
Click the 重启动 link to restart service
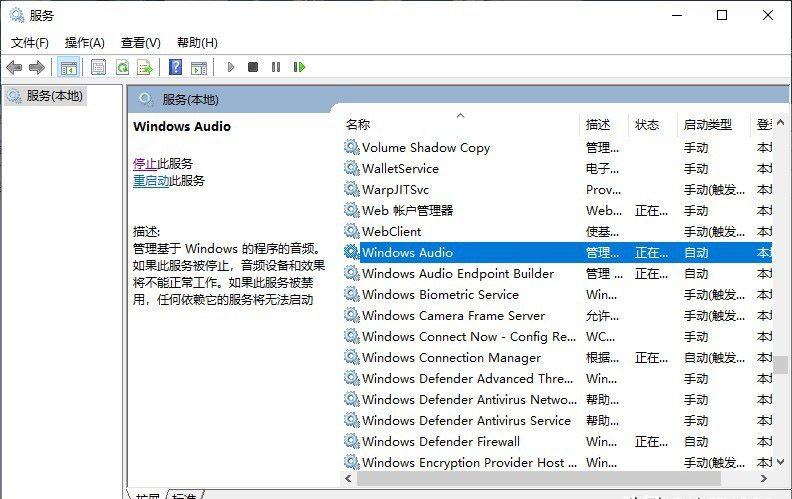point(151,181)
